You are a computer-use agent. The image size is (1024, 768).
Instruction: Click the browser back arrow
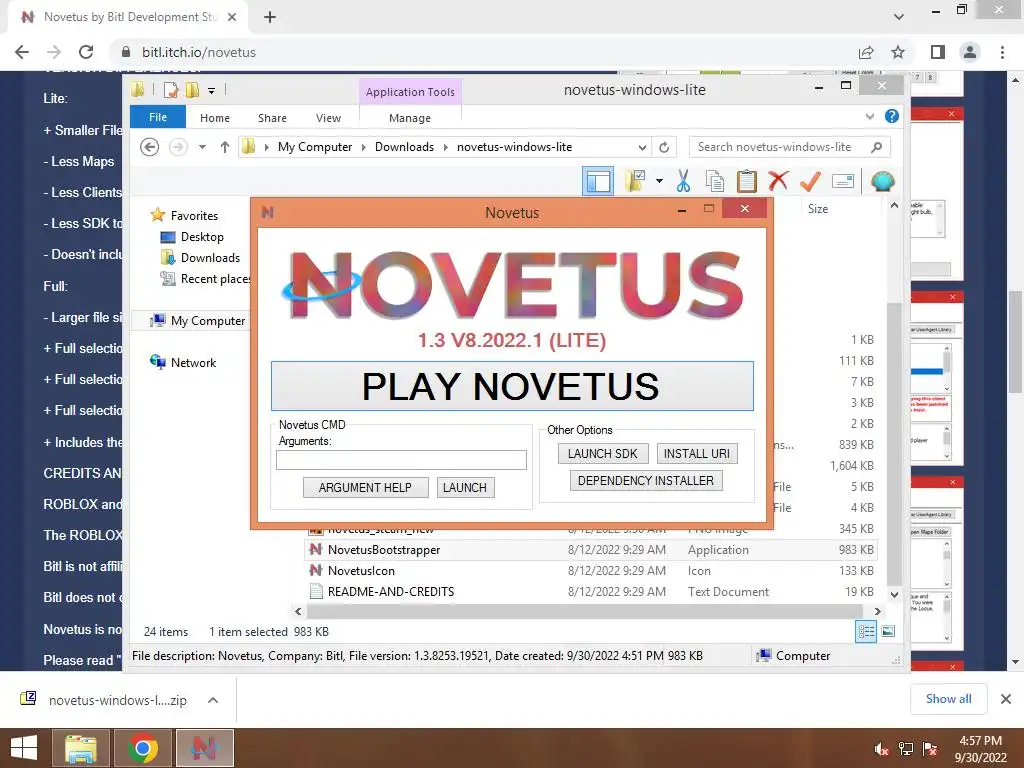(22, 52)
